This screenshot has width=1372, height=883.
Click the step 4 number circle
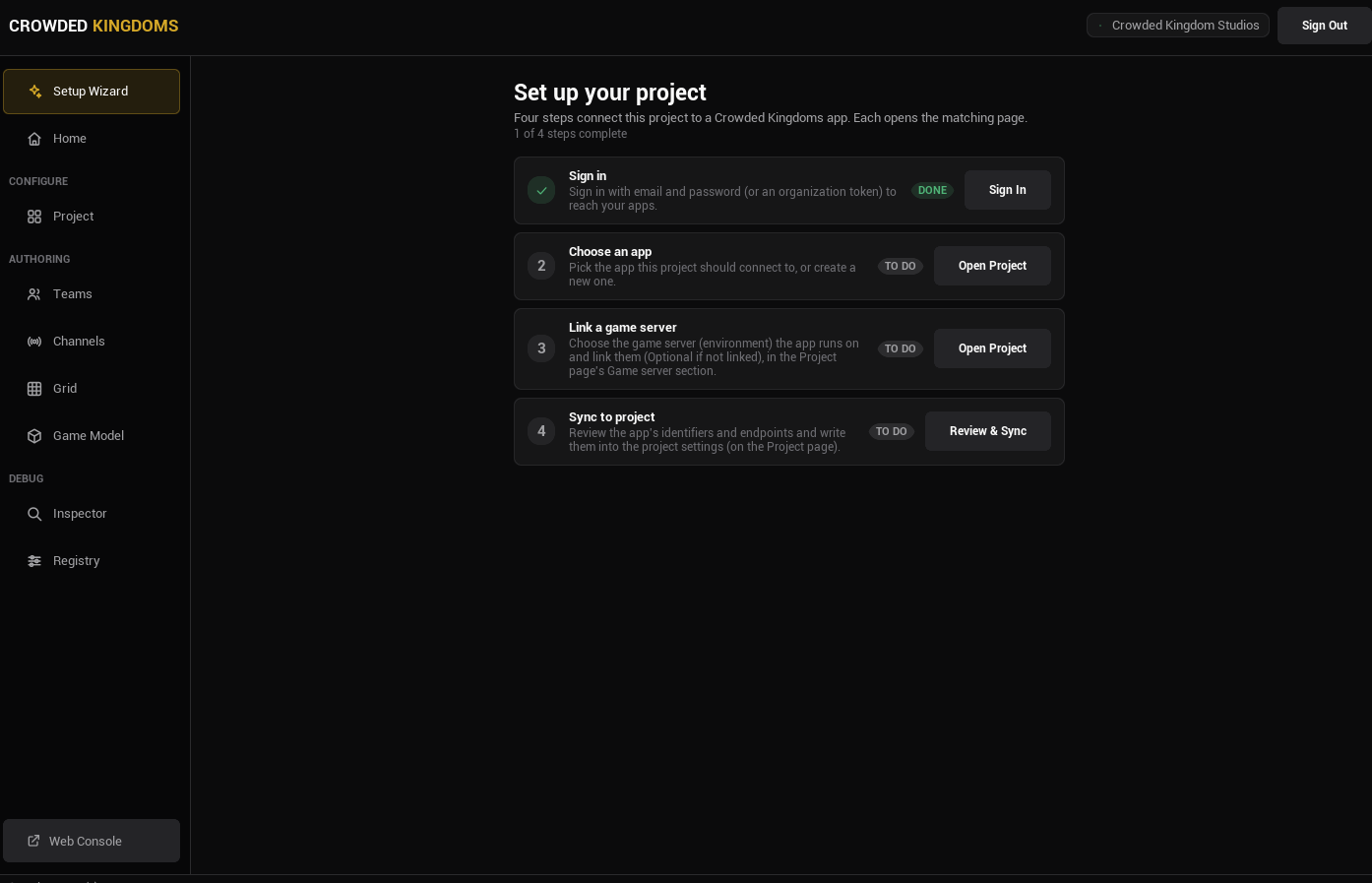point(541,431)
